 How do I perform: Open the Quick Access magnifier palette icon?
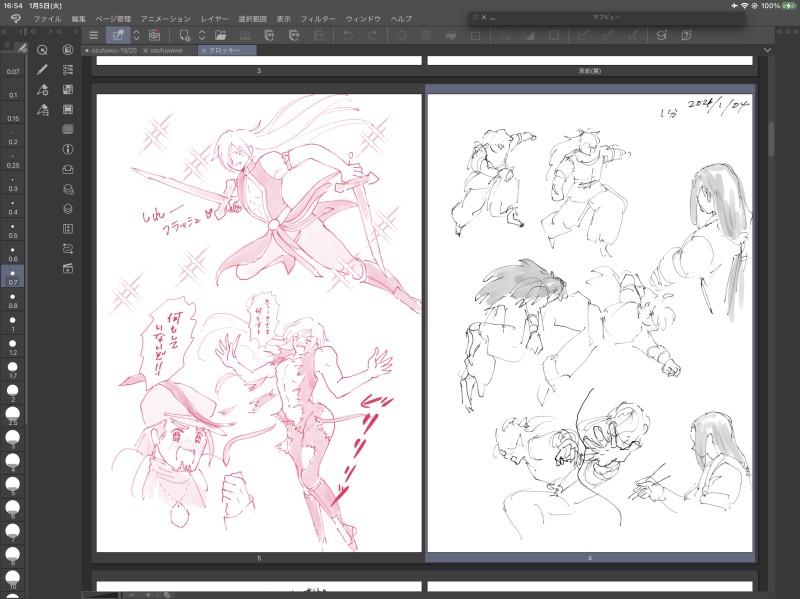coord(42,49)
